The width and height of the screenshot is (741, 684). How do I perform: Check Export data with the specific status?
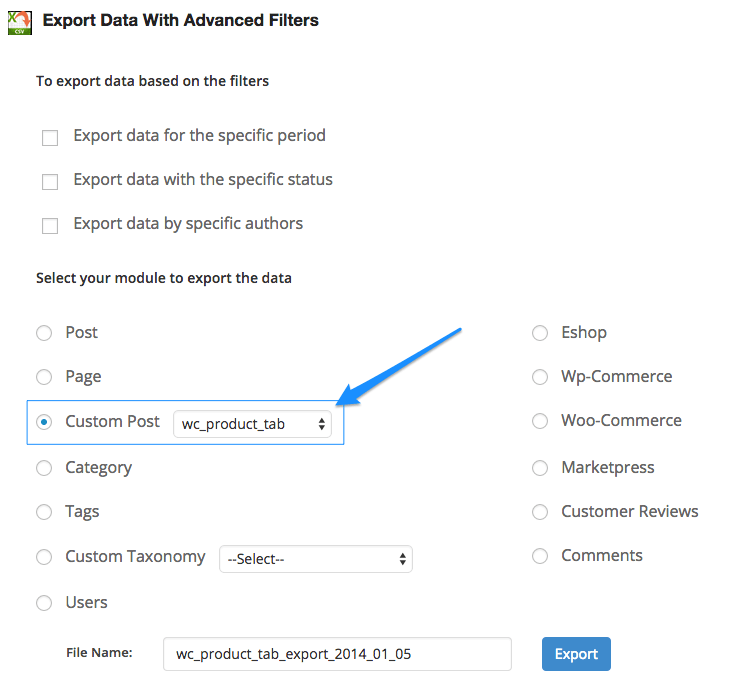tap(50, 182)
